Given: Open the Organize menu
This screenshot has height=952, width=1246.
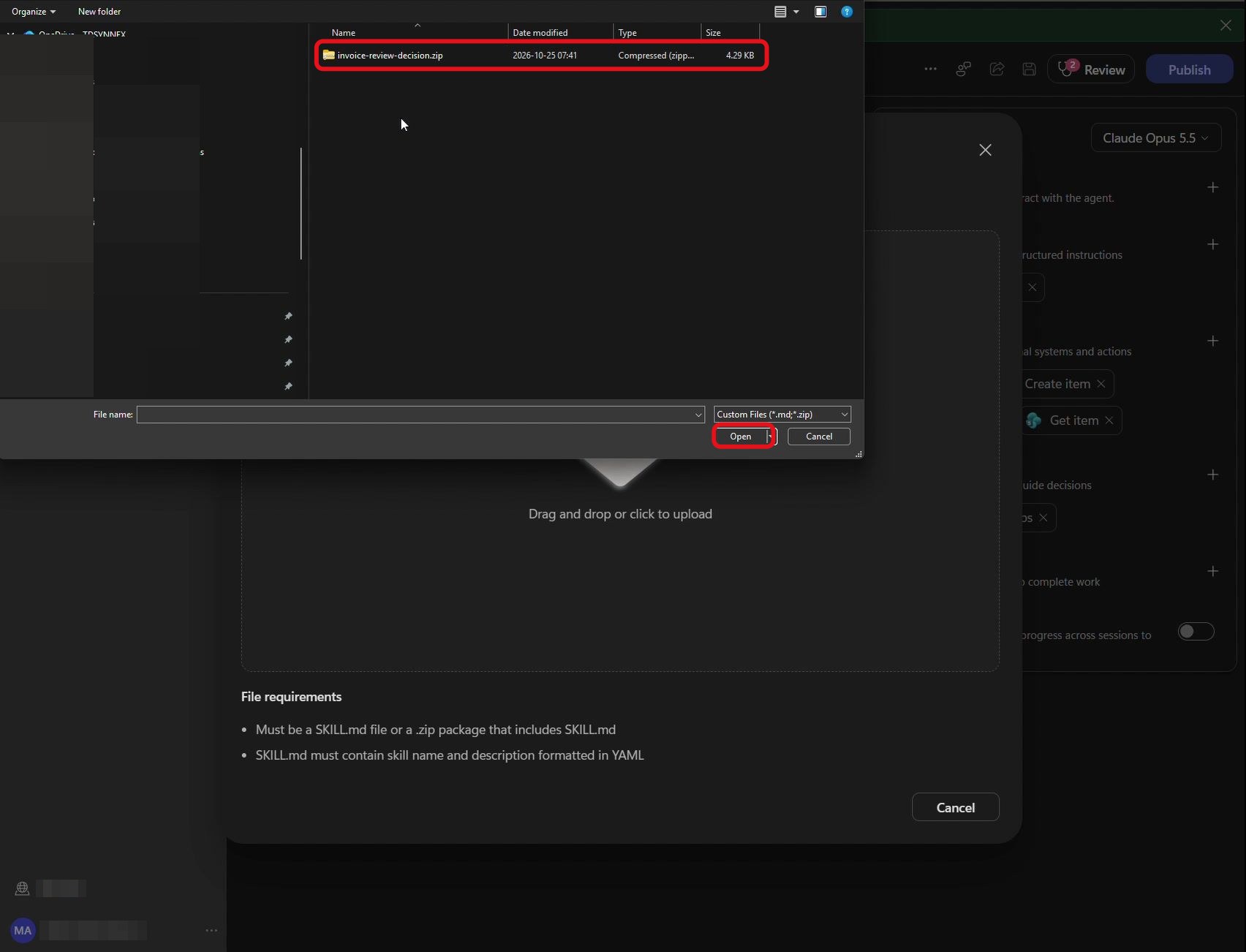Looking at the screenshot, I should click(34, 12).
